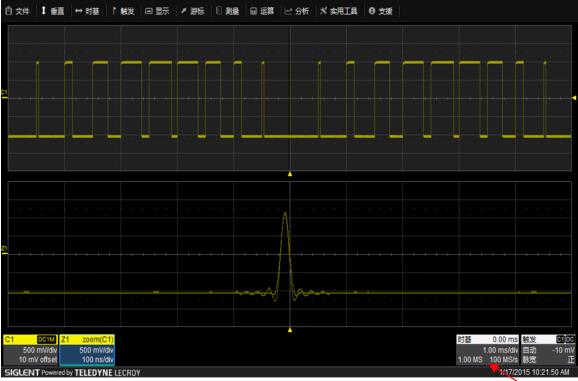The height and width of the screenshot is (381, 578).
Task: Click the trigger flag icon beside 触发
Action: click(x=115, y=11)
